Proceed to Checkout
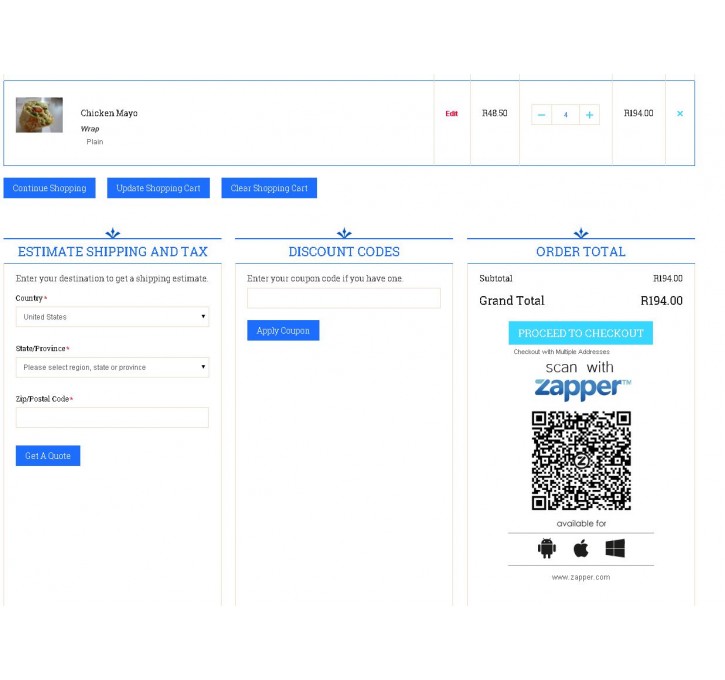 (x=580, y=333)
